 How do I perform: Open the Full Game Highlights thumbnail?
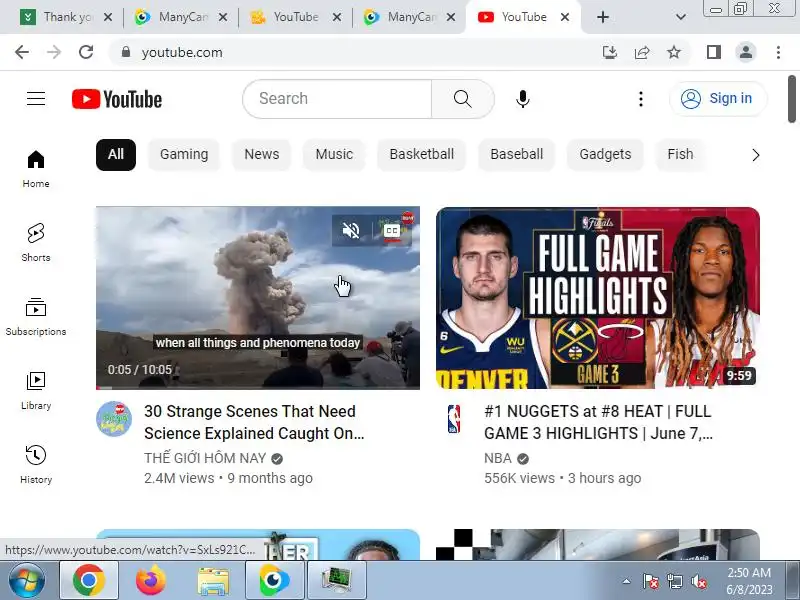(x=598, y=298)
